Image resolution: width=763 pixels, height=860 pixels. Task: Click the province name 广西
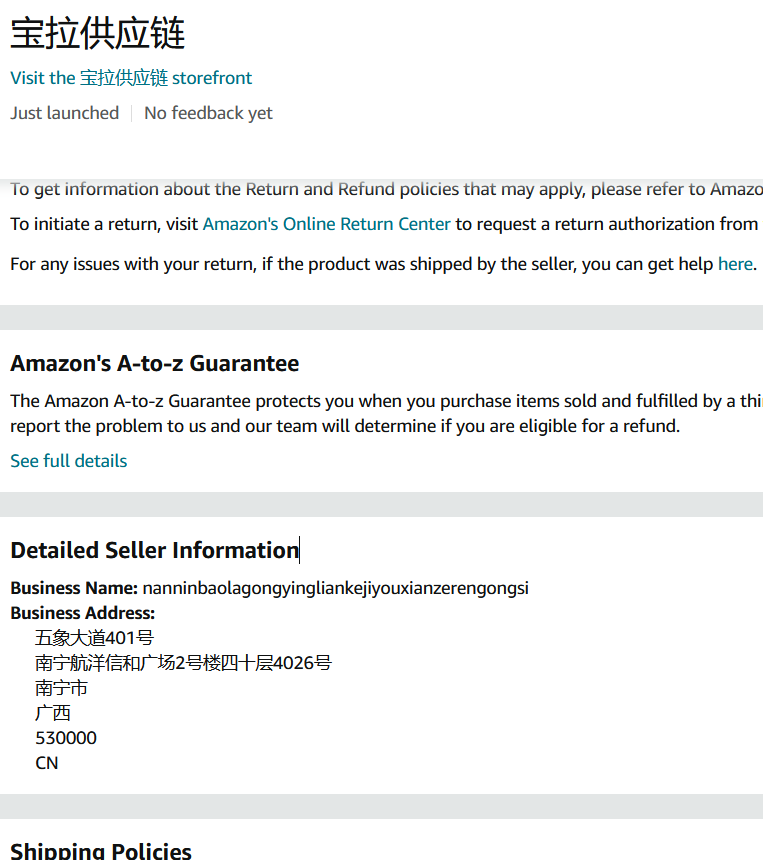[x=53, y=713]
